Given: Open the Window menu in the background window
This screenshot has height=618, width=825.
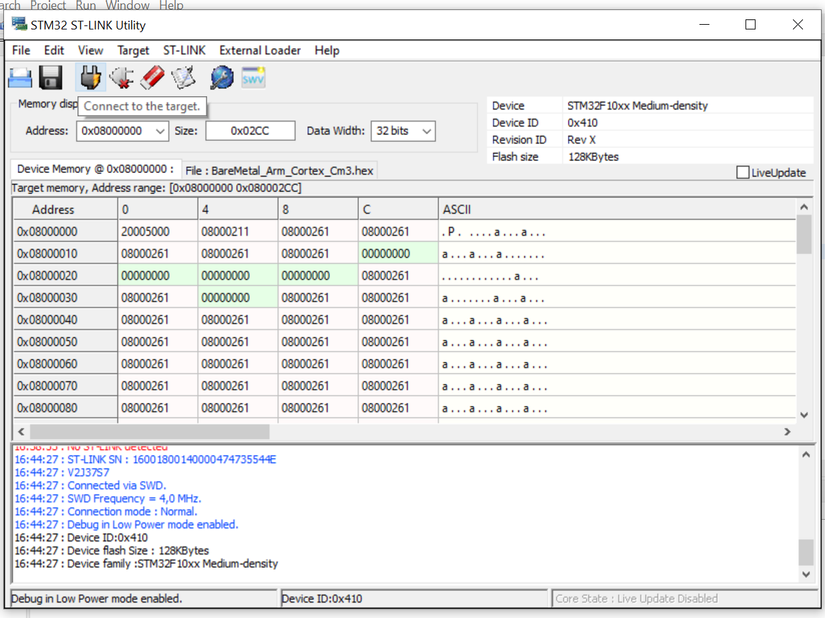Looking at the screenshot, I should click(128, 5).
